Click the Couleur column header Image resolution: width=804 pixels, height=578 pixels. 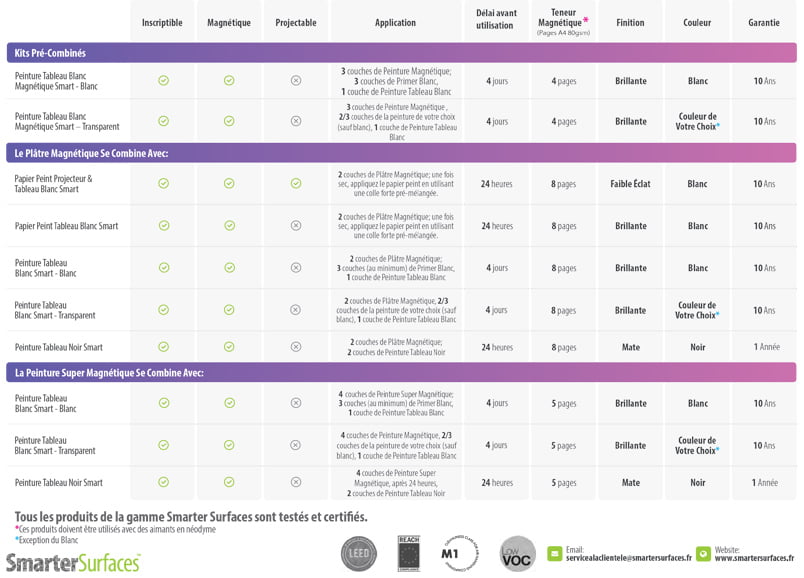point(697,22)
